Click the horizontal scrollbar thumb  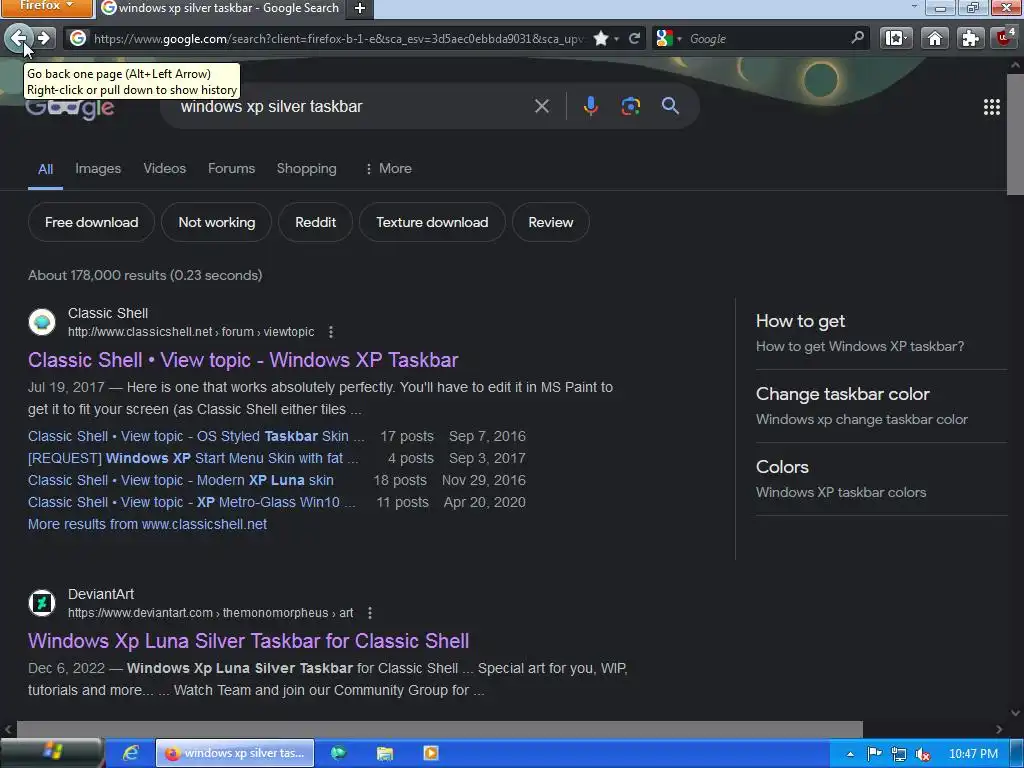tap(440, 729)
